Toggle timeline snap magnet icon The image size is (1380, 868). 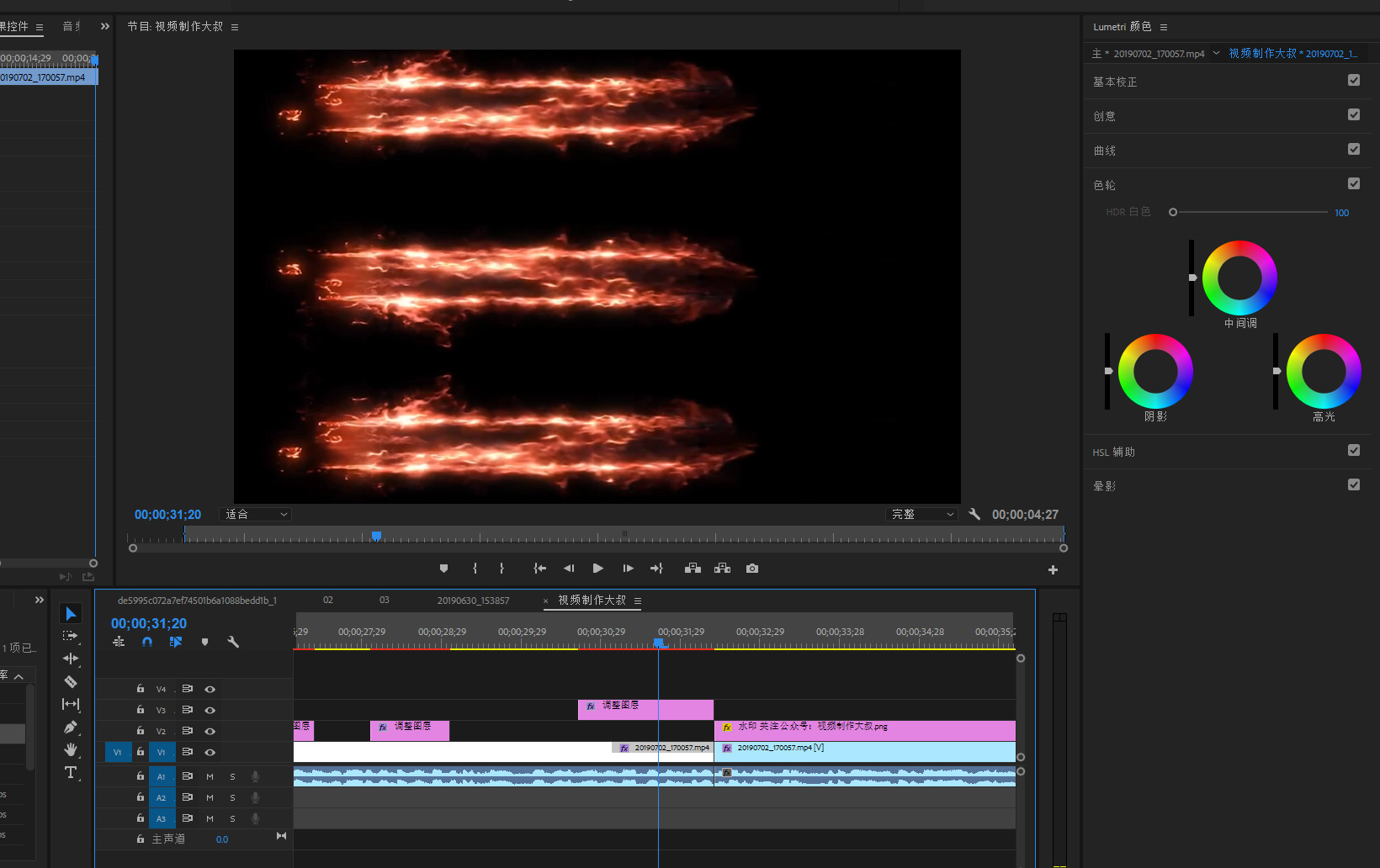tap(147, 642)
